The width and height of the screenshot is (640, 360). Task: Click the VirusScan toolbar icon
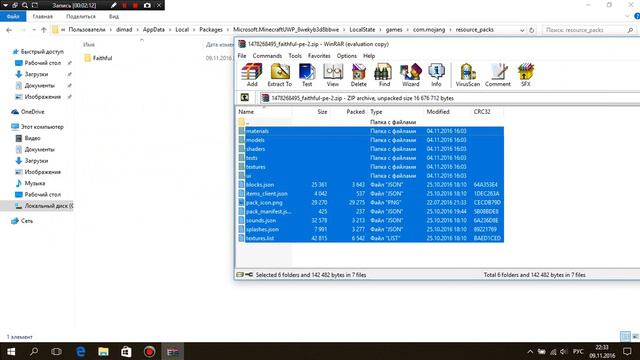(468, 75)
